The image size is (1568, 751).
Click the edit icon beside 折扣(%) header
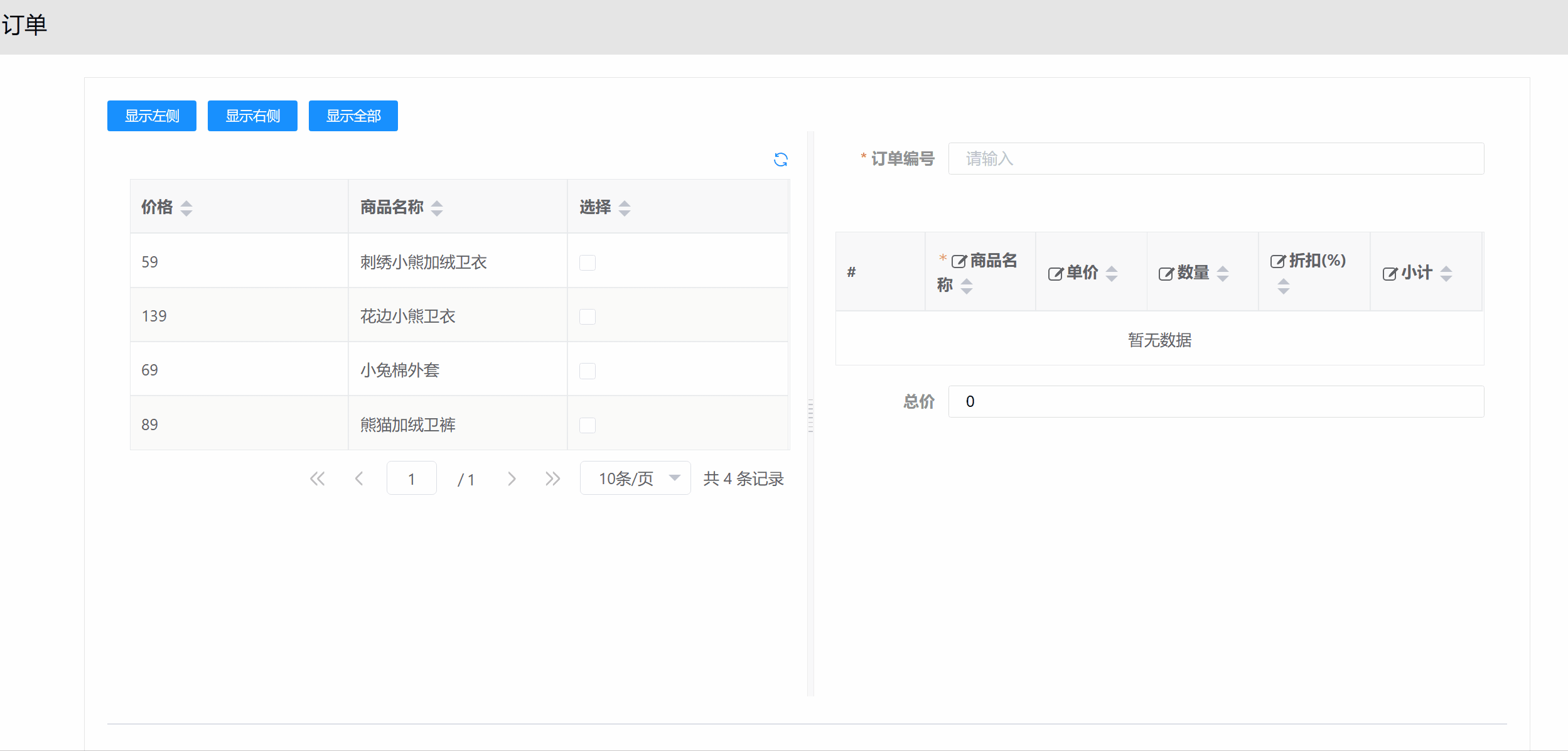coord(1277,261)
